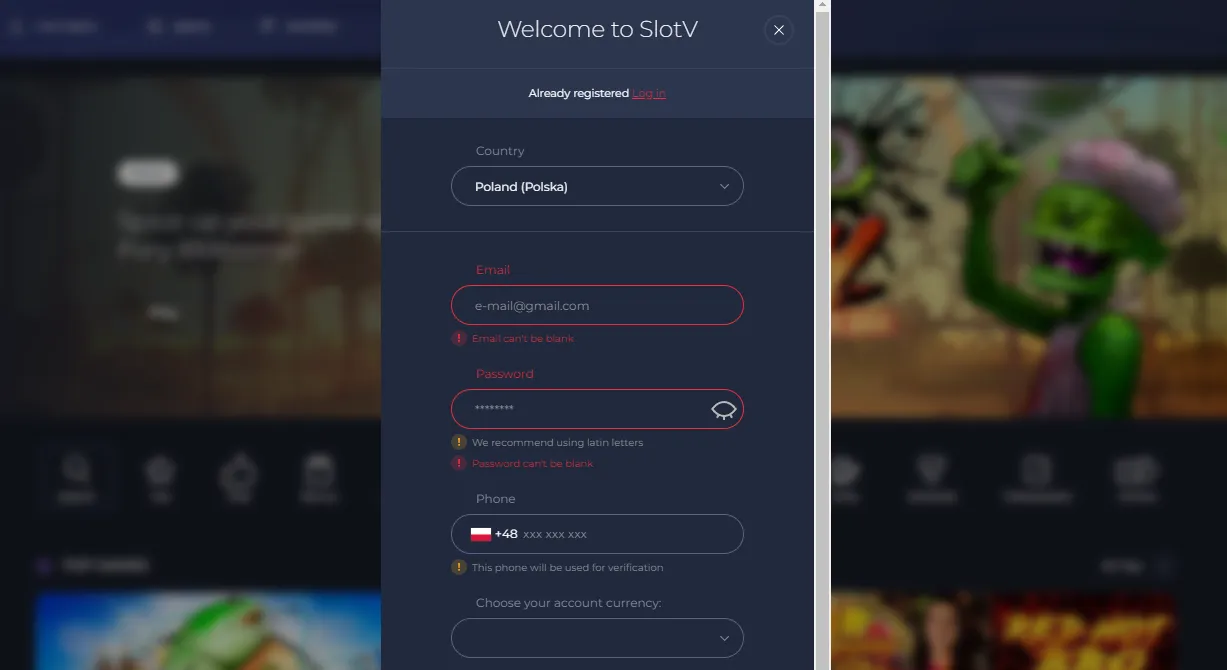The width and height of the screenshot is (1227, 670).
Task: Expand currency options using the chevron arrow
Action: (724, 639)
